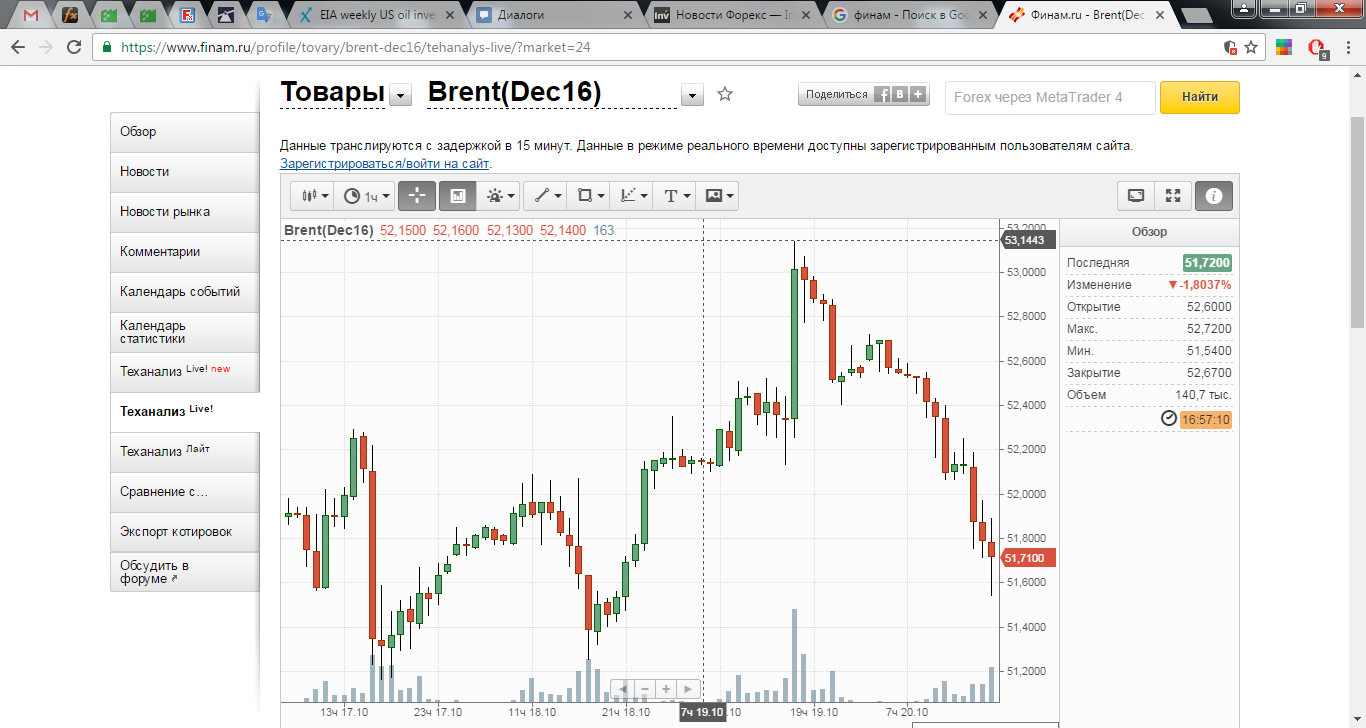Image resolution: width=1366 pixels, height=728 pixels.
Task: Open Теханализ Live! new sidebar item
Action: coord(185,372)
